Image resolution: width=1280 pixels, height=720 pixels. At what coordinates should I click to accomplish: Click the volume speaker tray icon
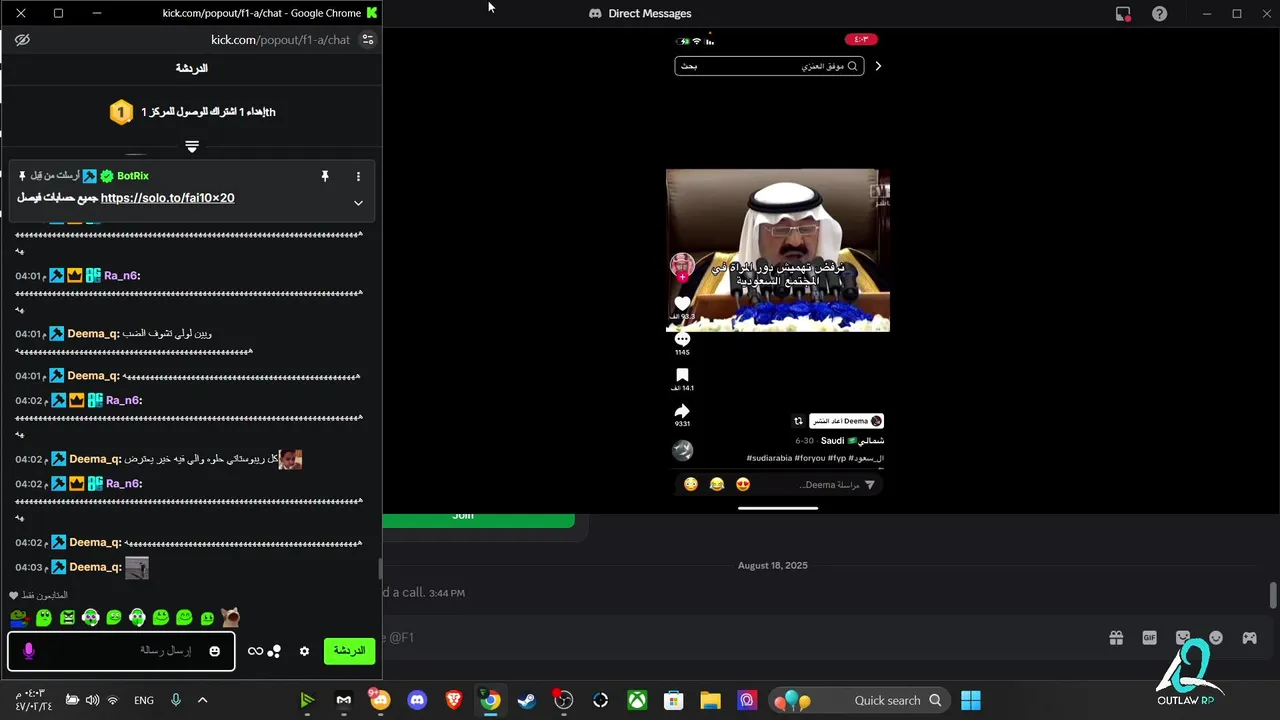coord(92,700)
